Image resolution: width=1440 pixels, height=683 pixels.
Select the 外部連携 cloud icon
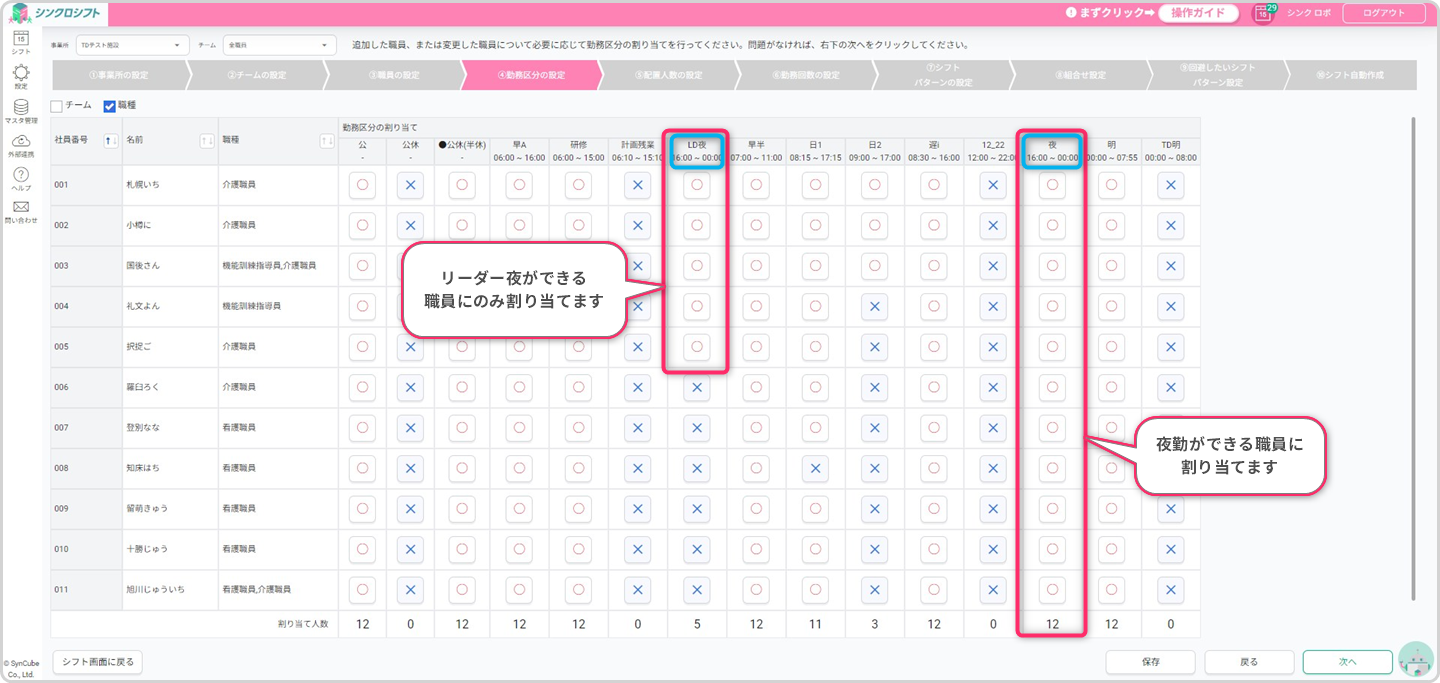21,142
